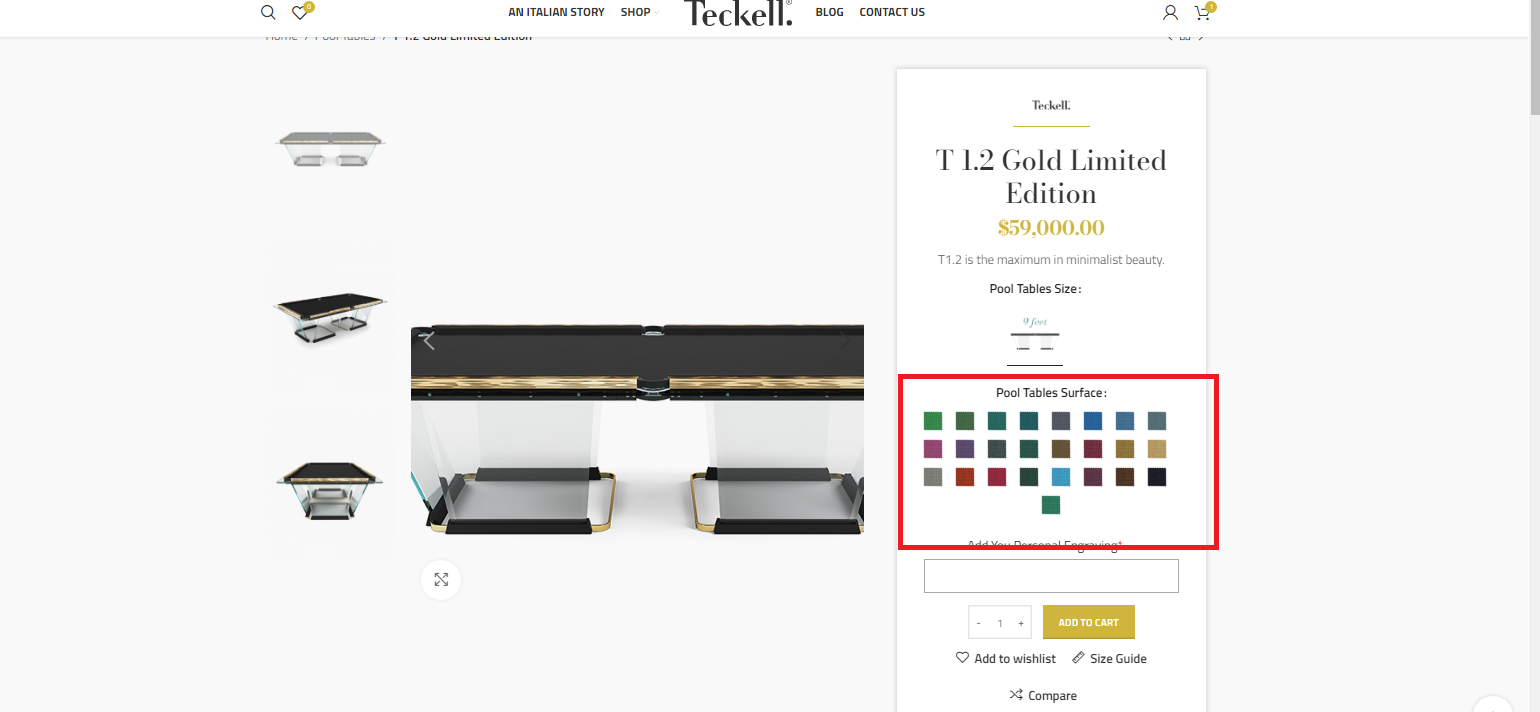
Task: Select the light blue cloth swatch
Action: (1061, 477)
